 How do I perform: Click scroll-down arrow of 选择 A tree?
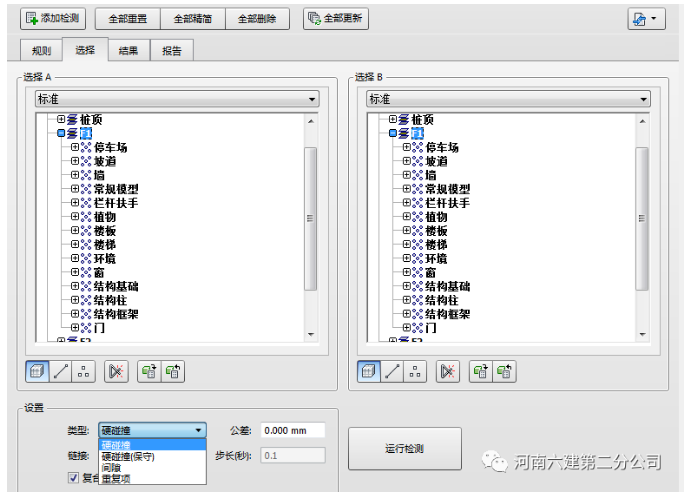[311, 335]
